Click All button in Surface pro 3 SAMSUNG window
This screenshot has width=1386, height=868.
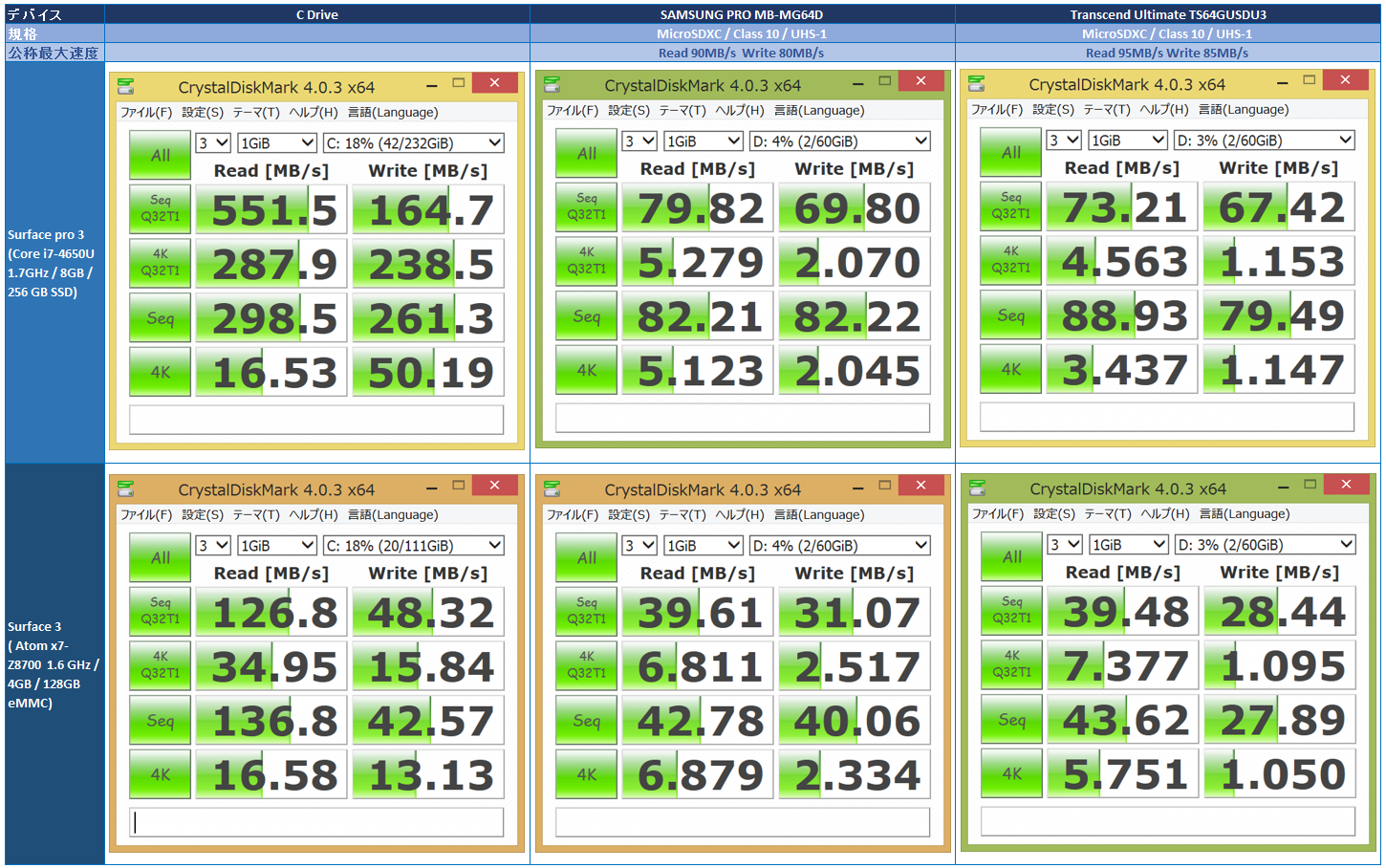586,153
